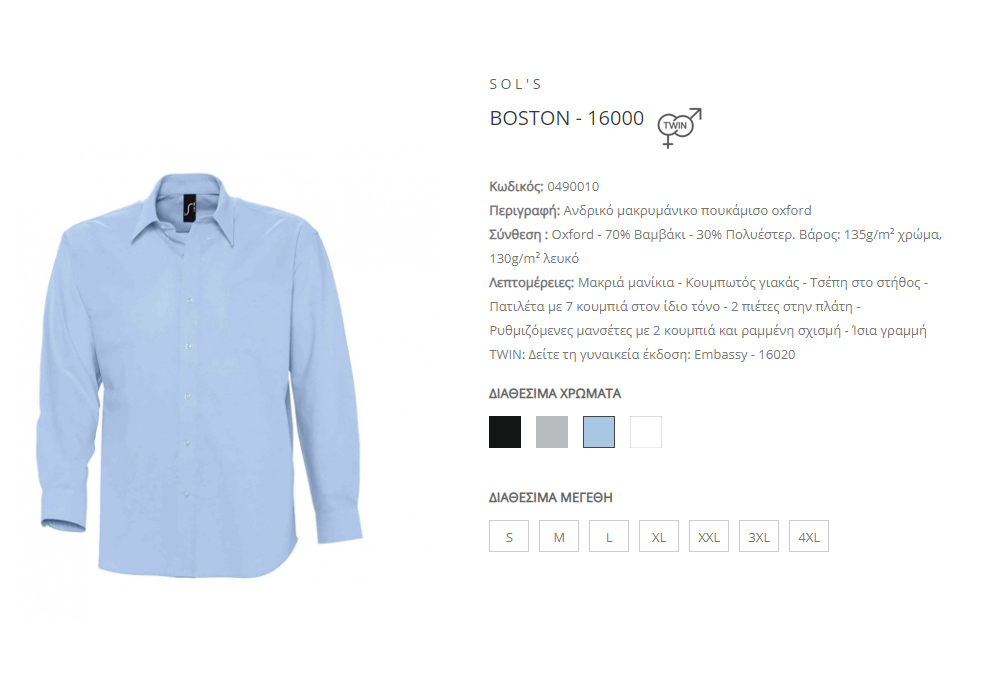Open the Embassy - 16020 women's version text
This screenshot has height=686, width=991.
pyautogui.click(x=745, y=355)
